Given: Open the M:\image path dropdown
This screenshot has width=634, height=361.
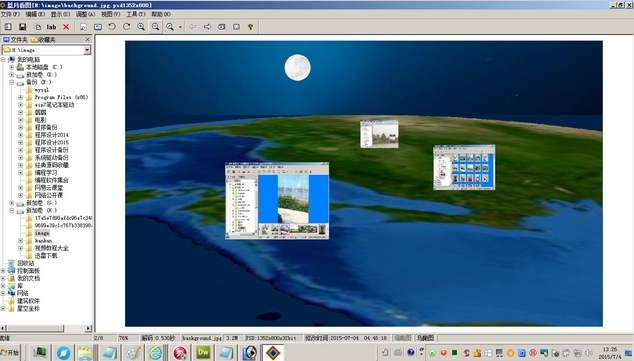Looking at the screenshot, I should [x=87, y=50].
